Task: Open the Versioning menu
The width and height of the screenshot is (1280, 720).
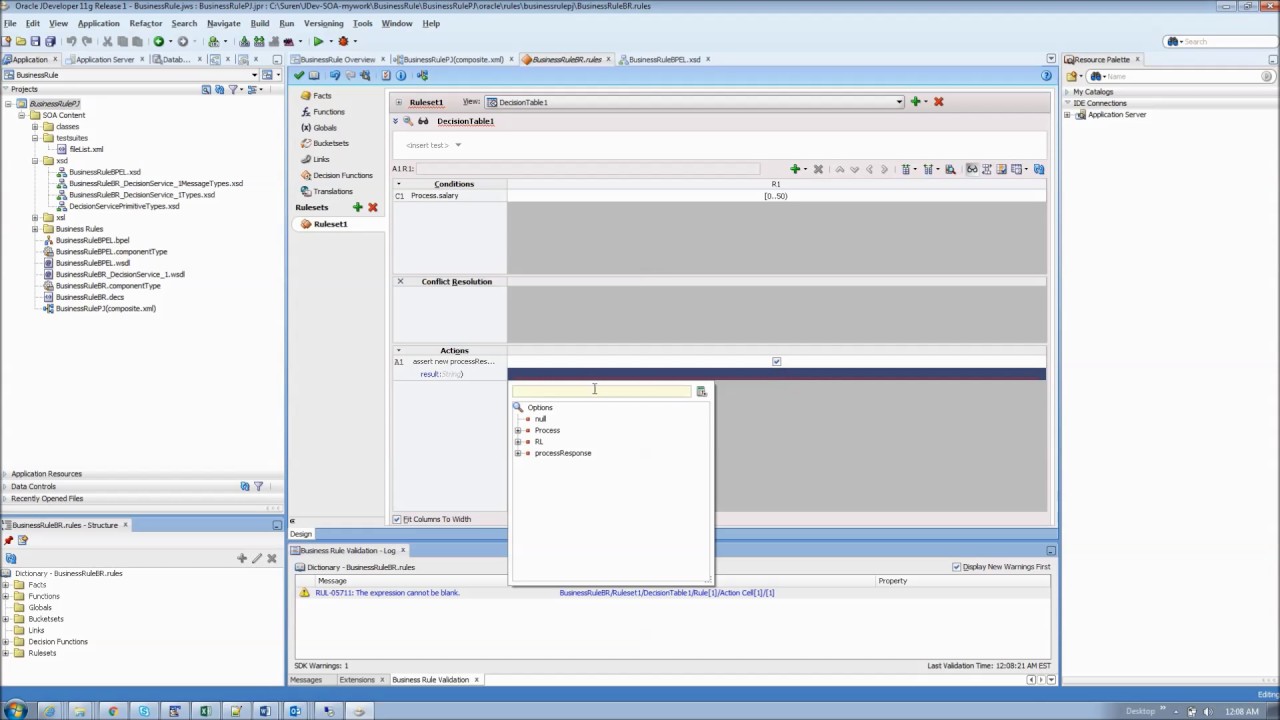Action: click(323, 23)
